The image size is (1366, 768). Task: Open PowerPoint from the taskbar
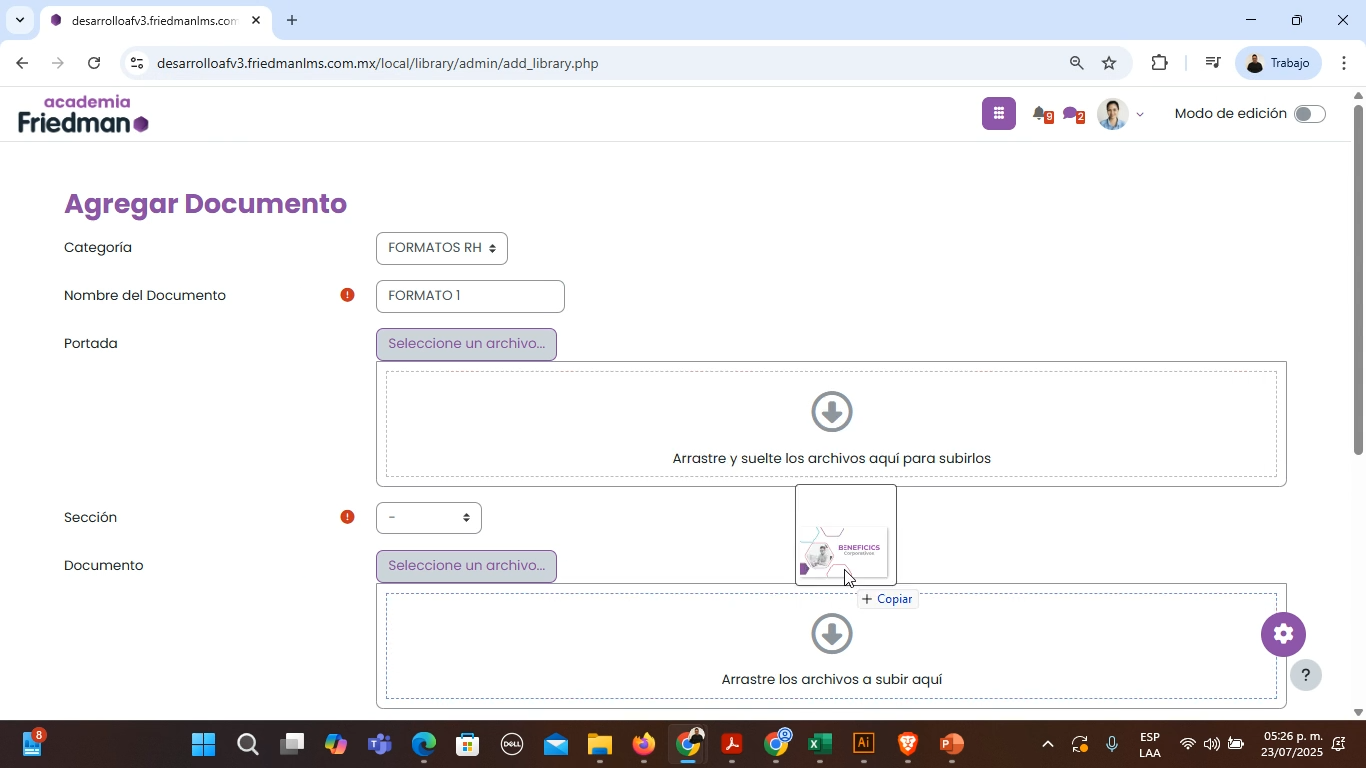(951, 744)
